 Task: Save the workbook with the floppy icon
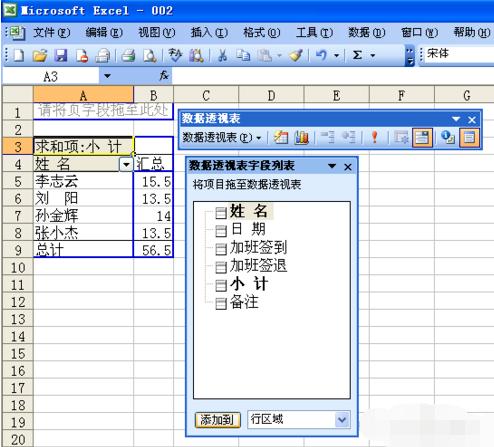point(61,56)
